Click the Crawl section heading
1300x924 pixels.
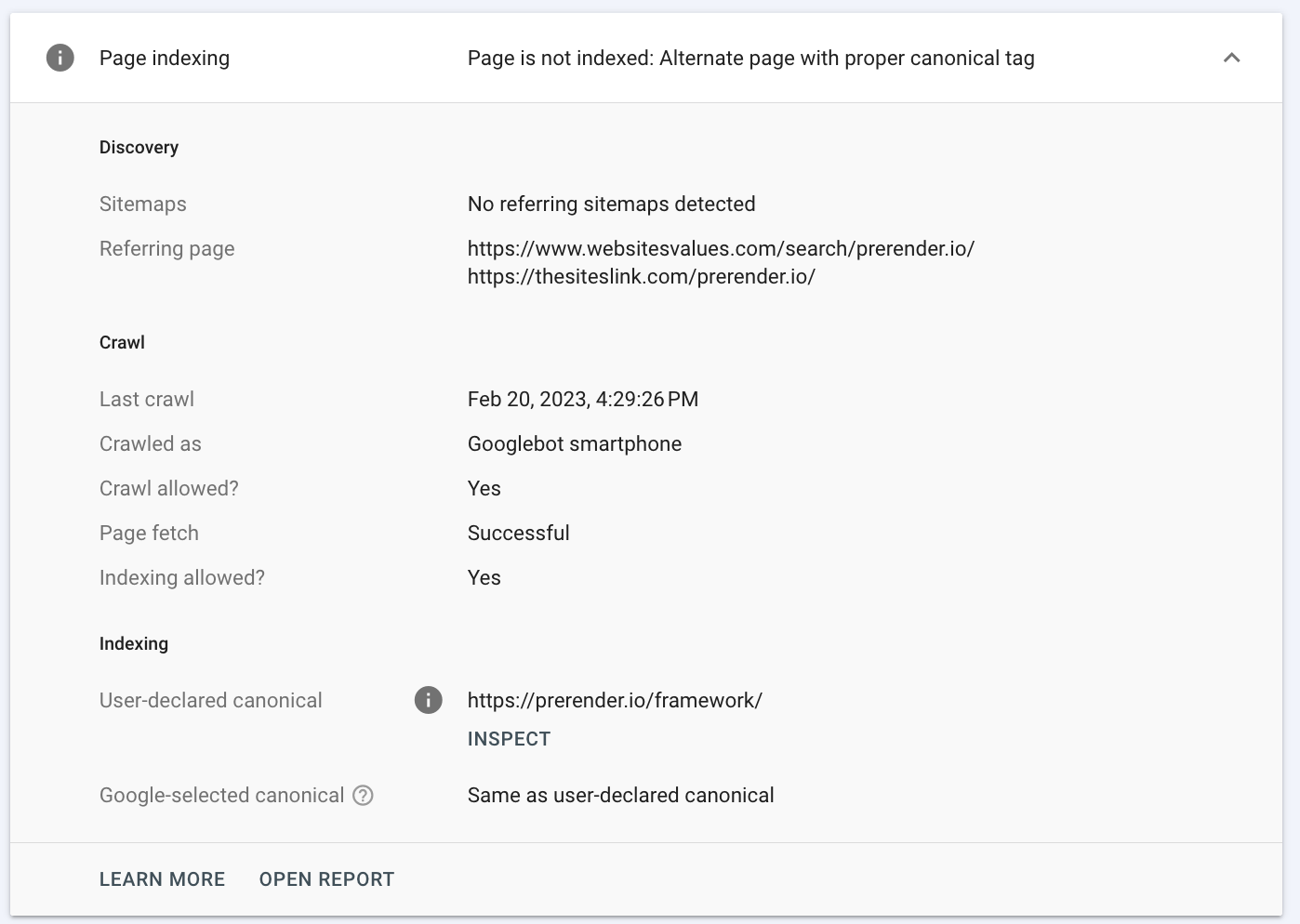(x=122, y=343)
